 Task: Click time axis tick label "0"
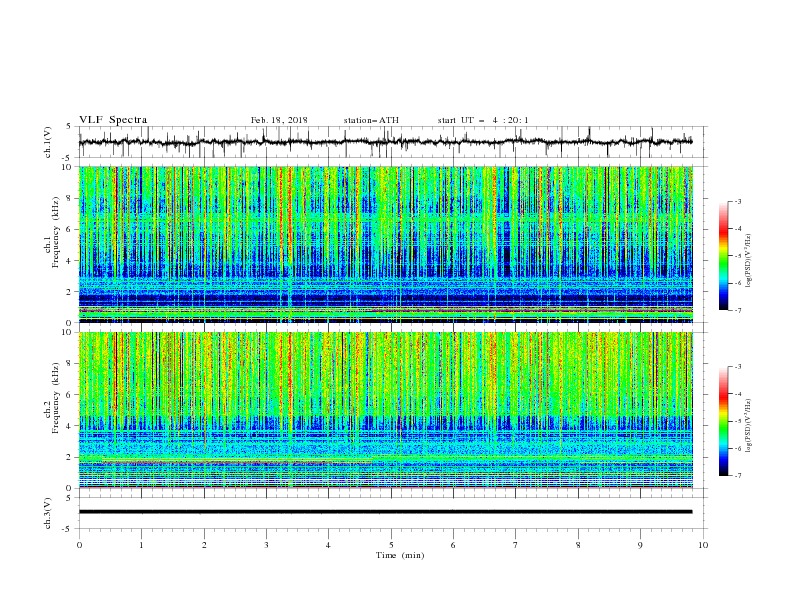[x=79, y=545]
